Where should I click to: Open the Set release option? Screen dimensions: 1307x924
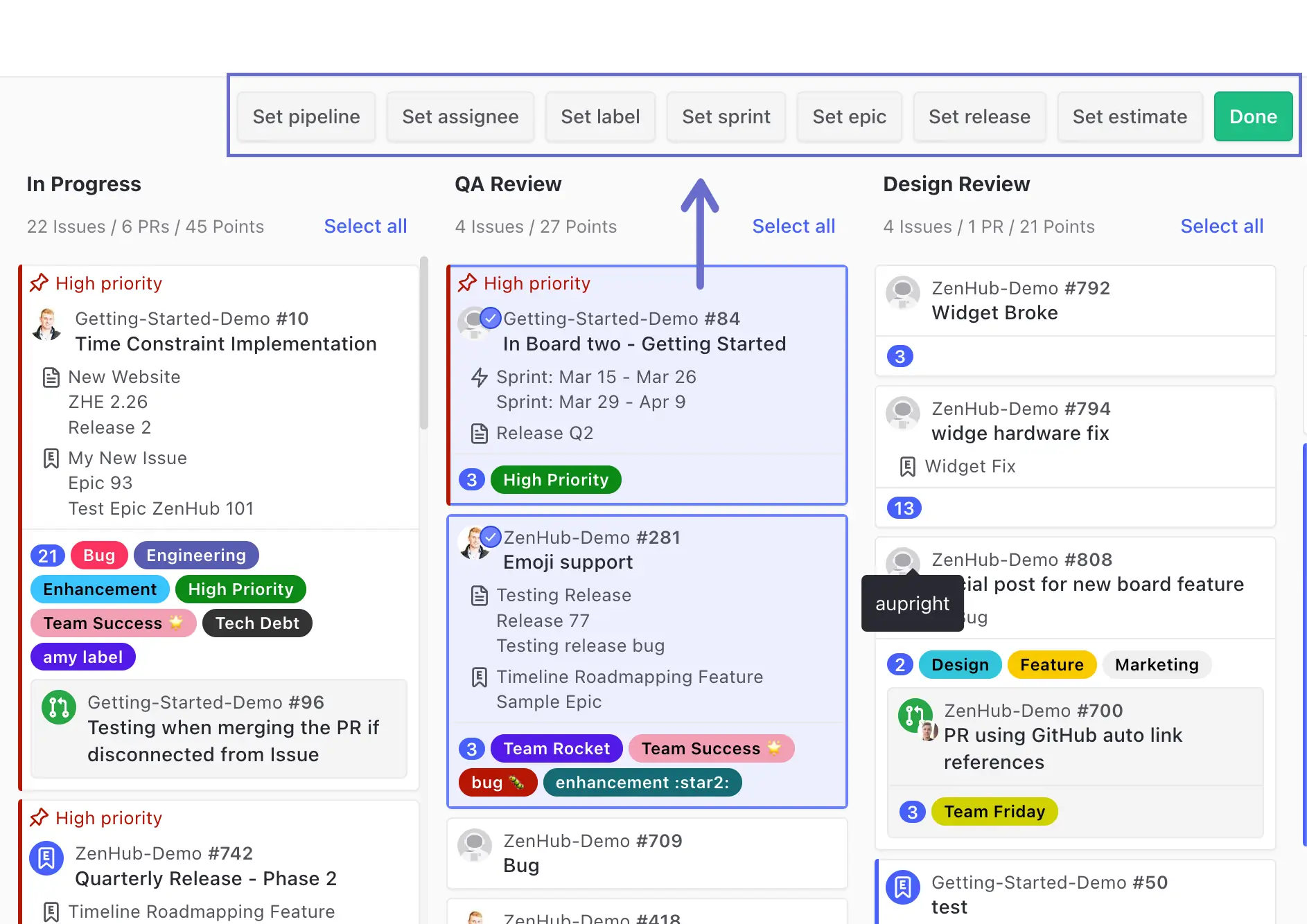coord(979,116)
